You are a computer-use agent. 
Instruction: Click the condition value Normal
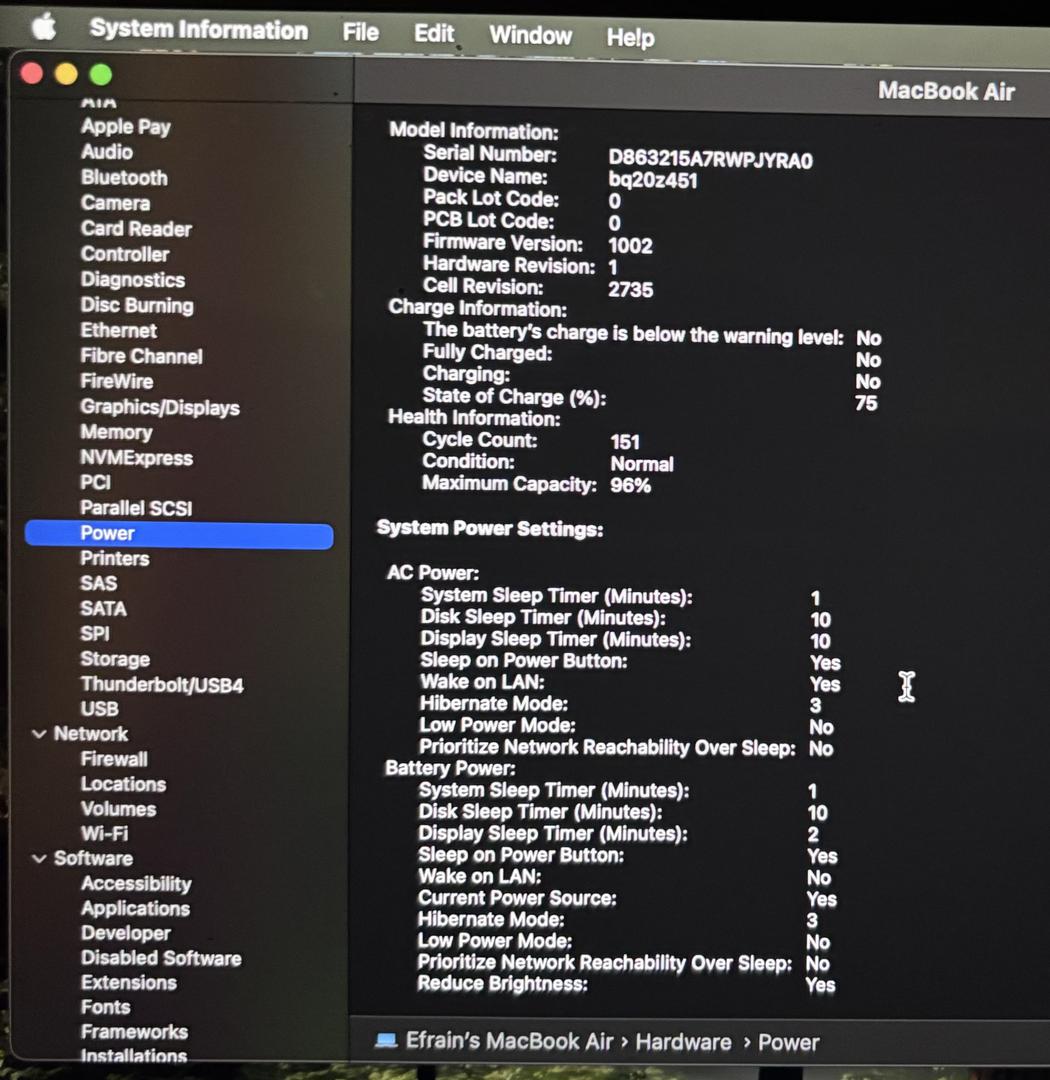(x=642, y=464)
